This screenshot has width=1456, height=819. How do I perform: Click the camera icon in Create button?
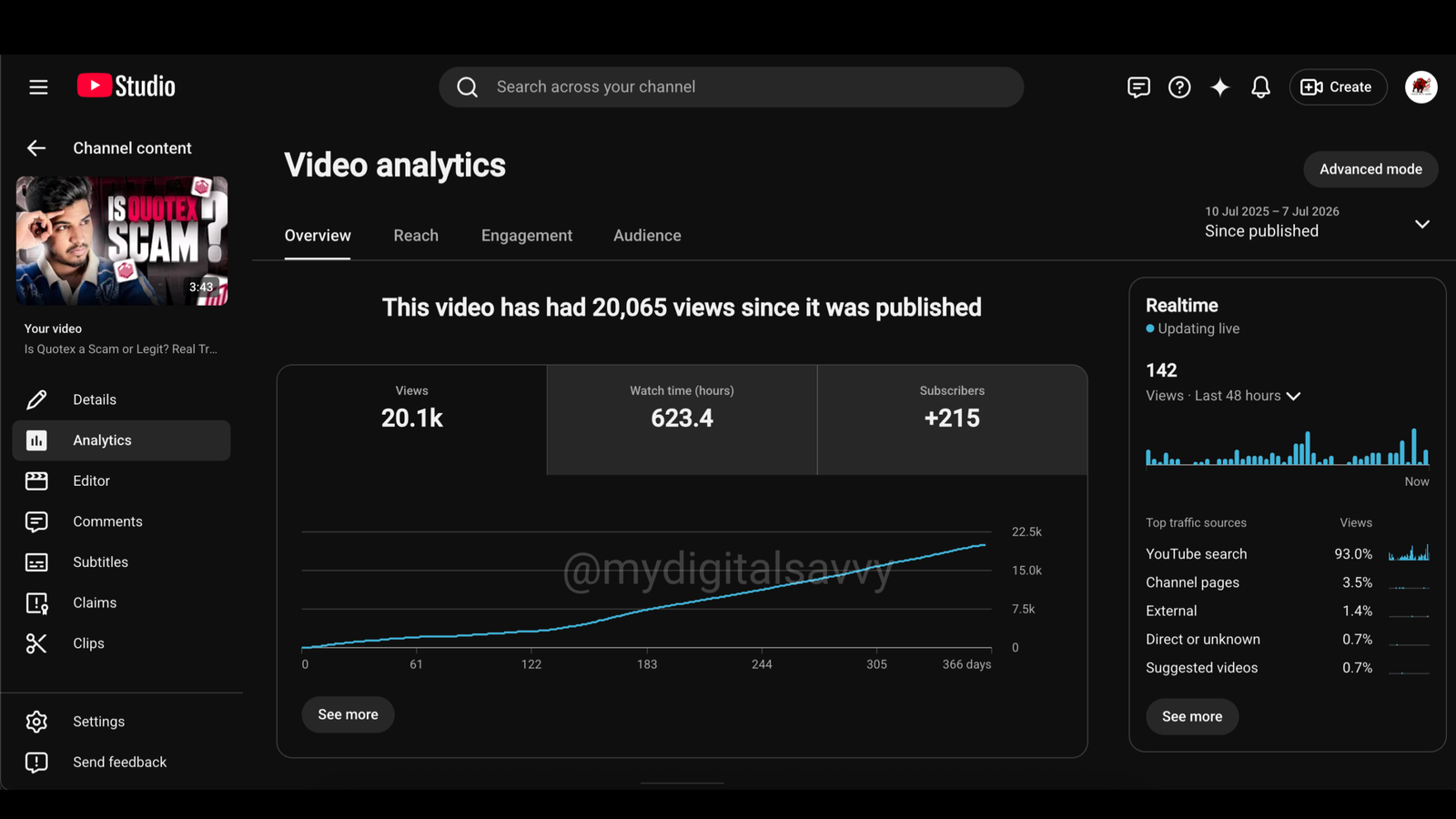click(1311, 87)
